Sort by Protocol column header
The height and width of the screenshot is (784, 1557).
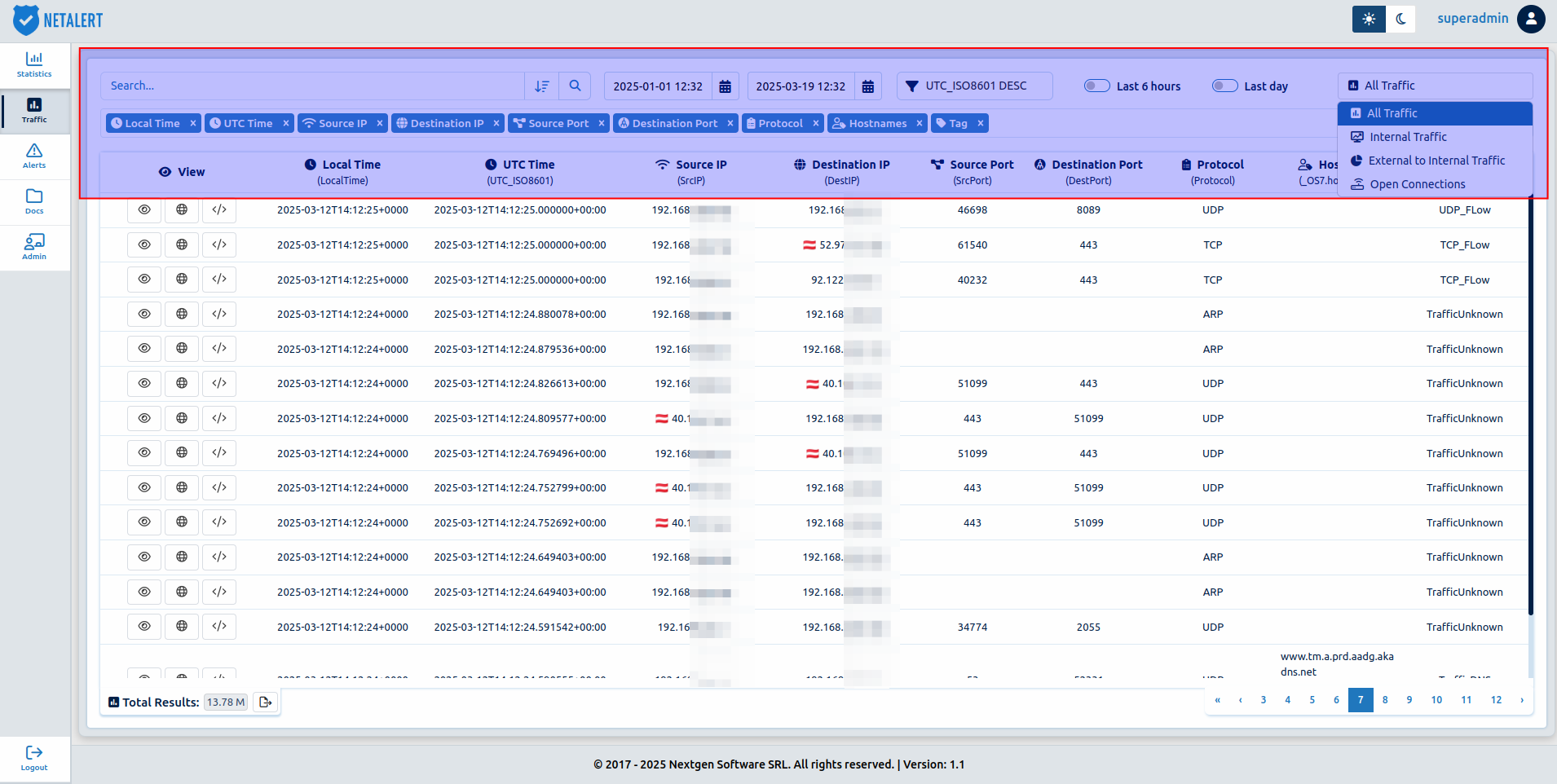pos(1213,172)
